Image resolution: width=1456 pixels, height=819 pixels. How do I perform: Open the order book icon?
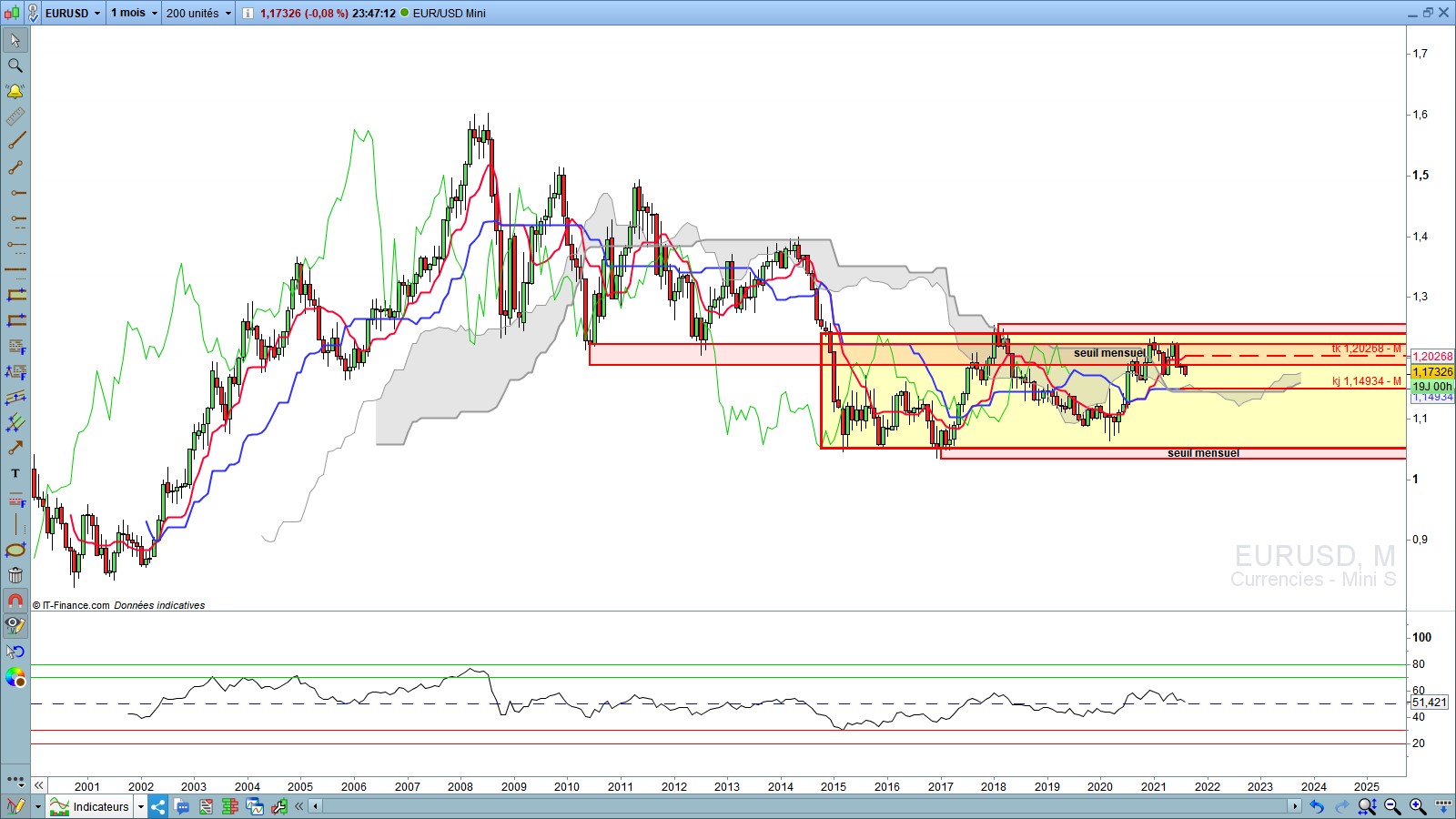[x=230, y=806]
